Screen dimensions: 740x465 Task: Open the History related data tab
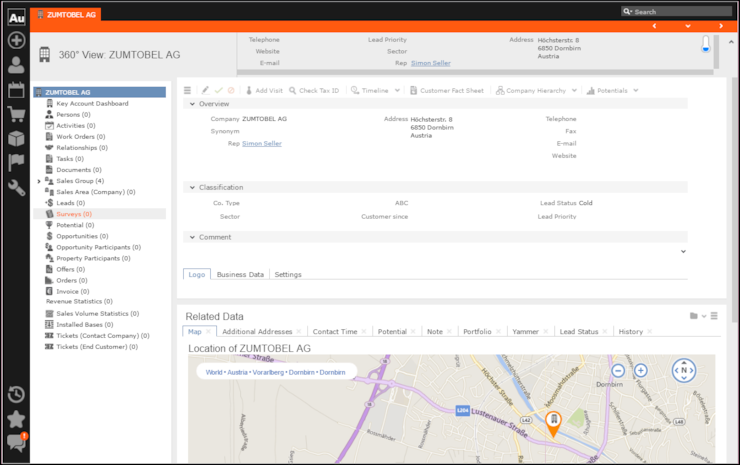pyautogui.click(x=631, y=331)
